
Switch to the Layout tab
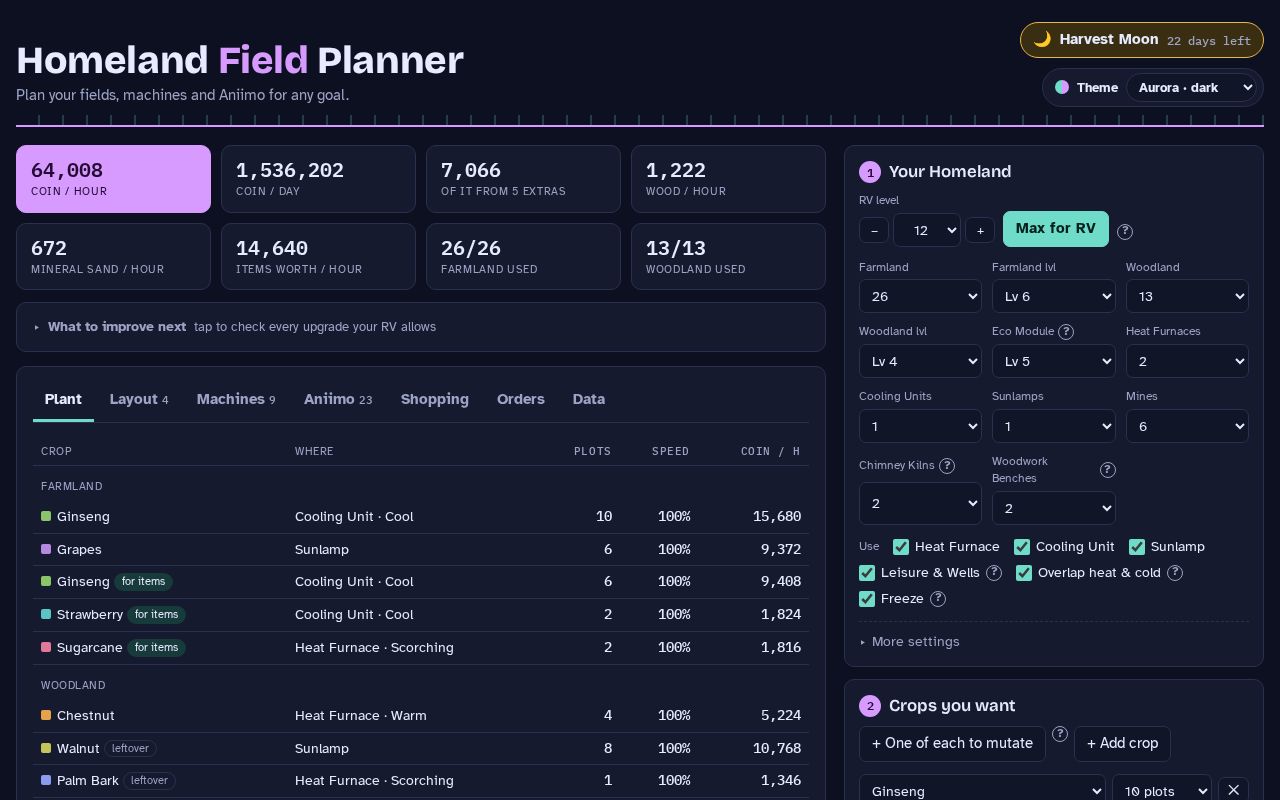[139, 399]
